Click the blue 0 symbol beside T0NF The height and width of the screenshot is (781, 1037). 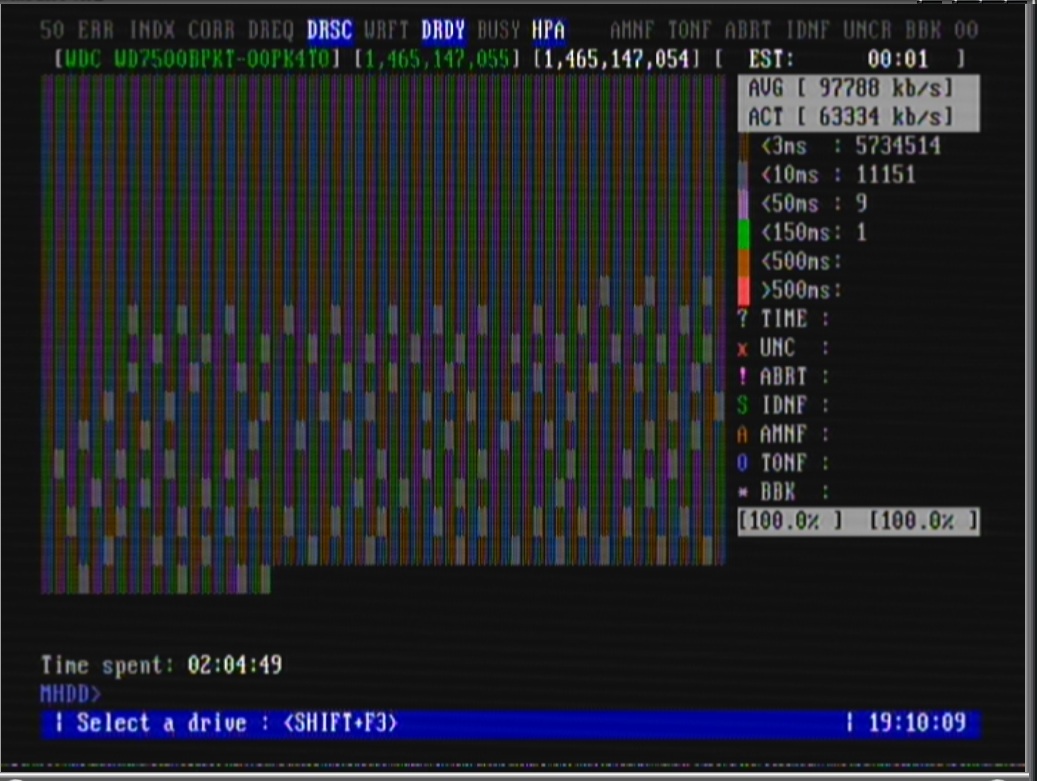tap(743, 462)
